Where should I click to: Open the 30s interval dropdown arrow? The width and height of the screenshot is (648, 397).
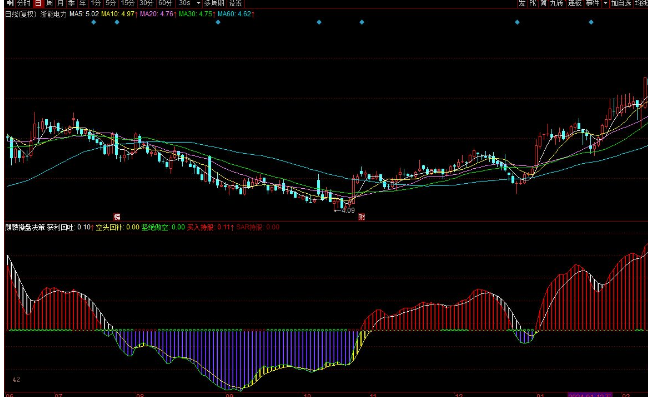point(198,3)
